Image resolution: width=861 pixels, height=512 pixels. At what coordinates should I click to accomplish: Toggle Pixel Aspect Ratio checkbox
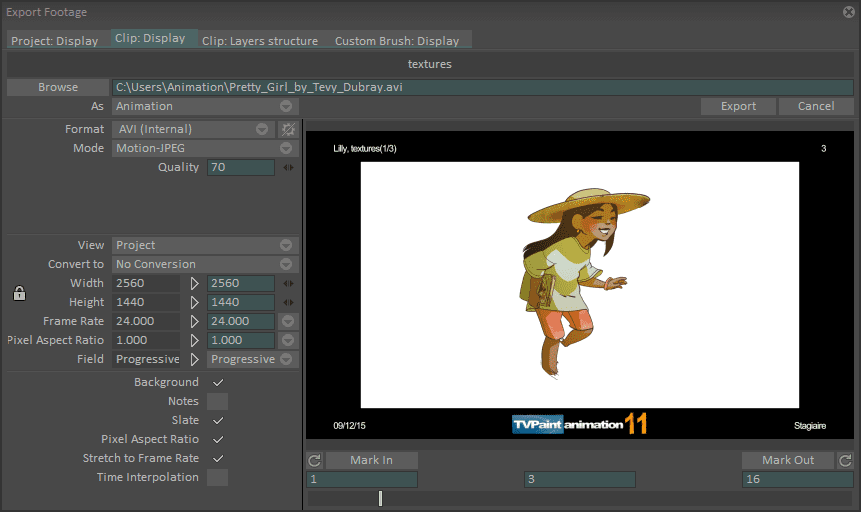coord(217,439)
